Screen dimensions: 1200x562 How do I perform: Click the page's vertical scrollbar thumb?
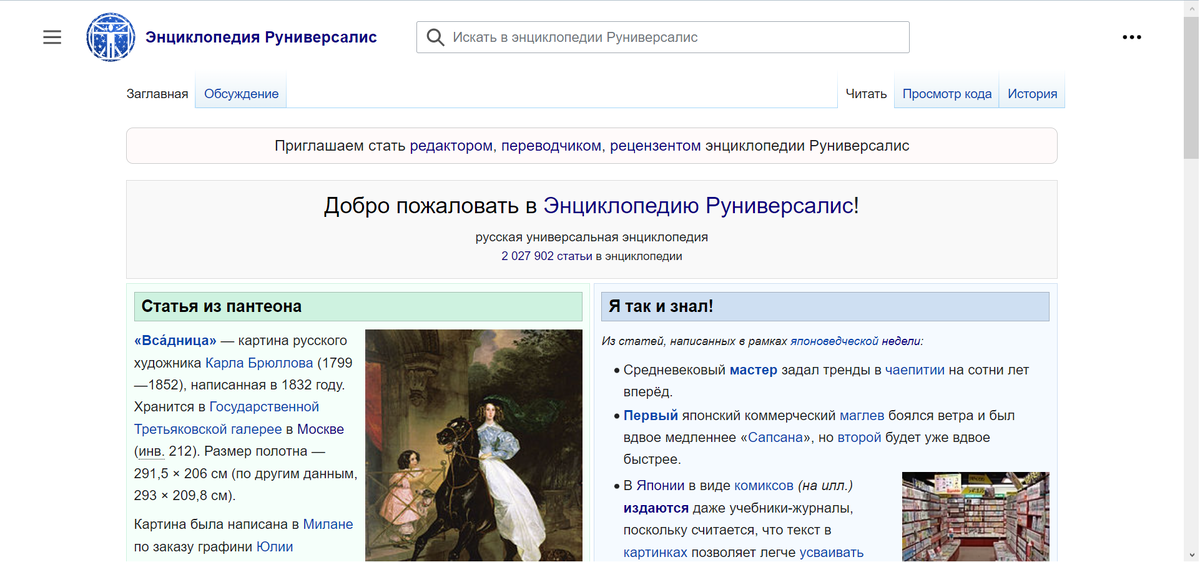[x=1191, y=86]
